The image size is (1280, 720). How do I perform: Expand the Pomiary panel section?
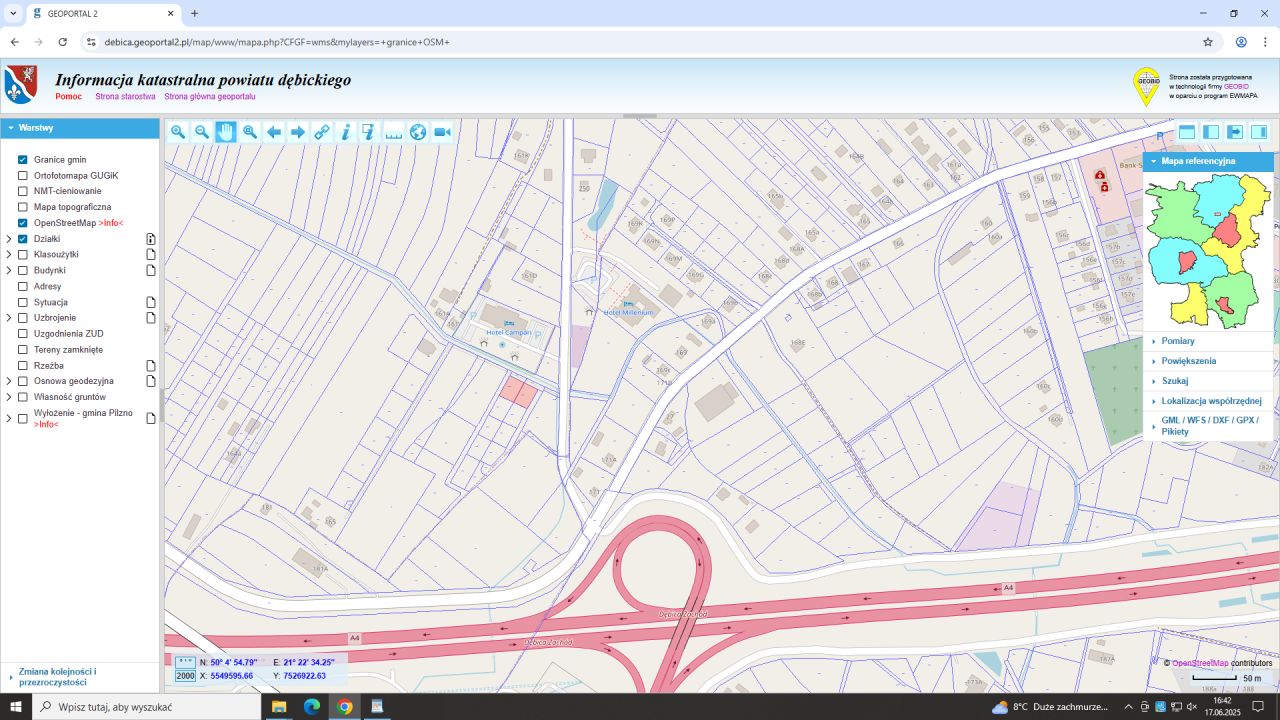1177,341
